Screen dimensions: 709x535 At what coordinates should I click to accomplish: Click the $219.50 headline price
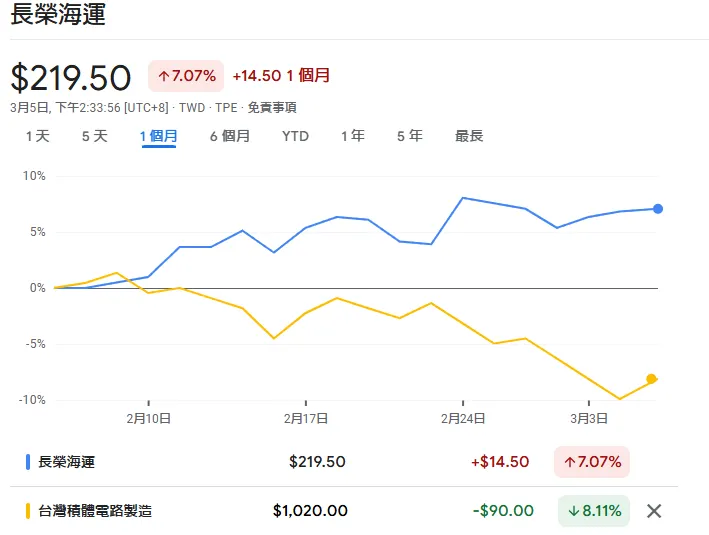click(x=71, y=78)
